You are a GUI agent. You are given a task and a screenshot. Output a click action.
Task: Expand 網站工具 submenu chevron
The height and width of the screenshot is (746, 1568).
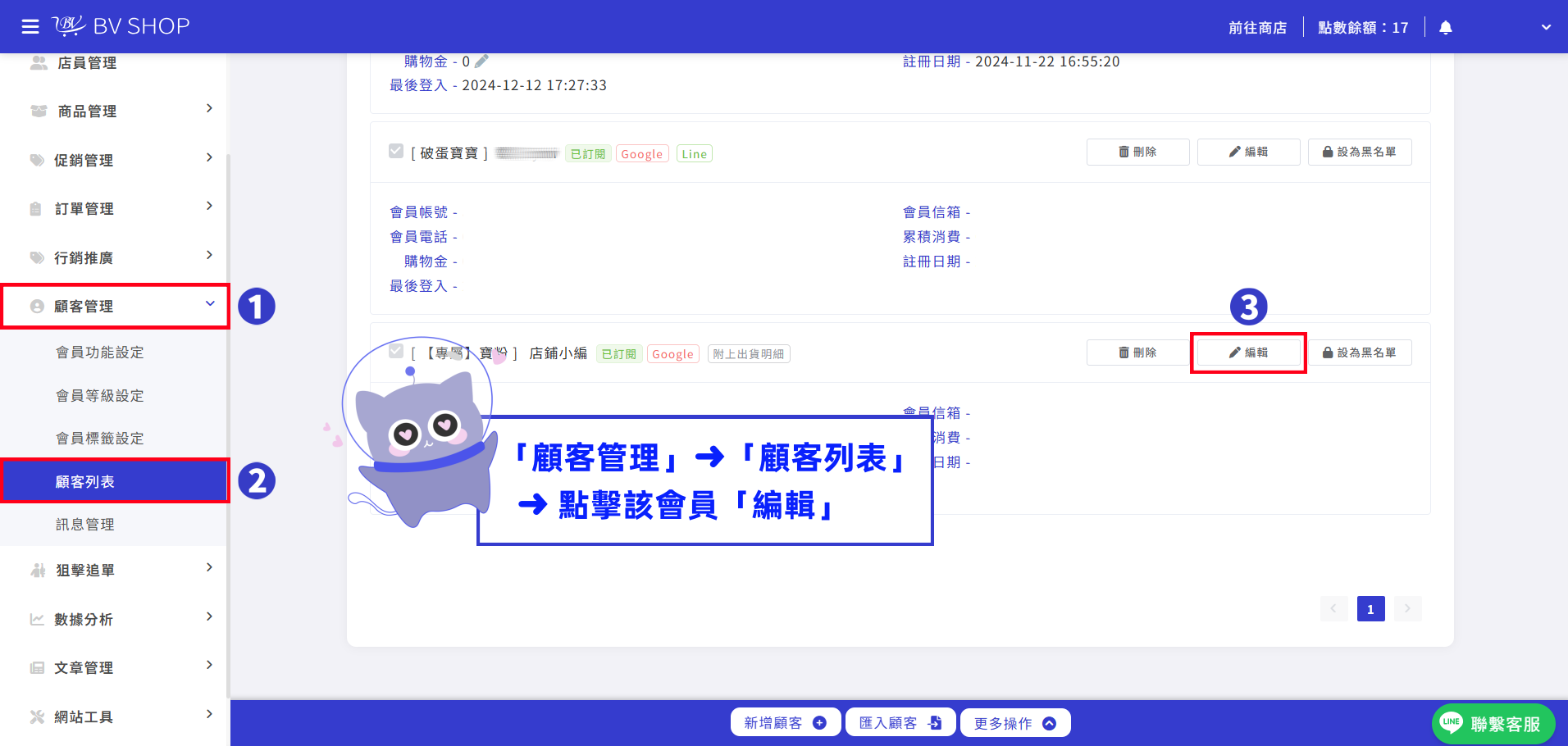209,715
